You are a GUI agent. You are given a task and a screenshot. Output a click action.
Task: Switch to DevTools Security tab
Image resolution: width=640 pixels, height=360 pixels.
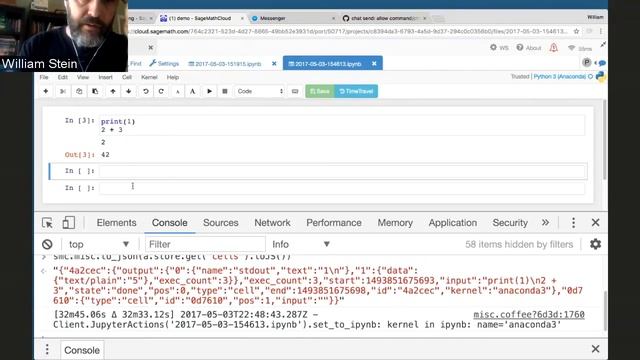point(510,223)
